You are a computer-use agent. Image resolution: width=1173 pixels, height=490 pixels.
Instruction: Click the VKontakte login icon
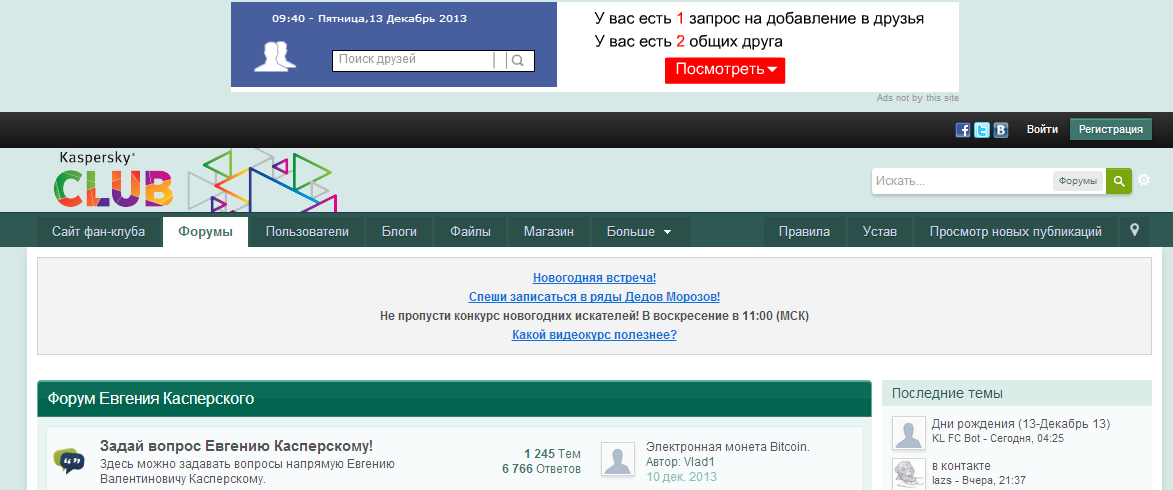[x=1001, y=130]
